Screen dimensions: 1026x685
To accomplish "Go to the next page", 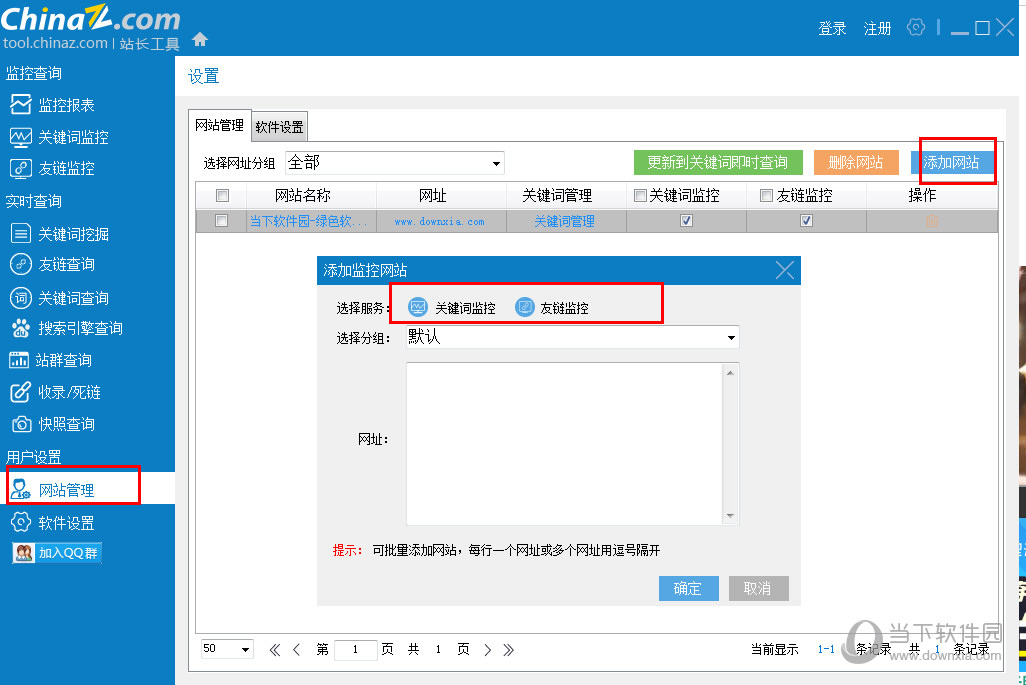I will (x=487, y=650).
